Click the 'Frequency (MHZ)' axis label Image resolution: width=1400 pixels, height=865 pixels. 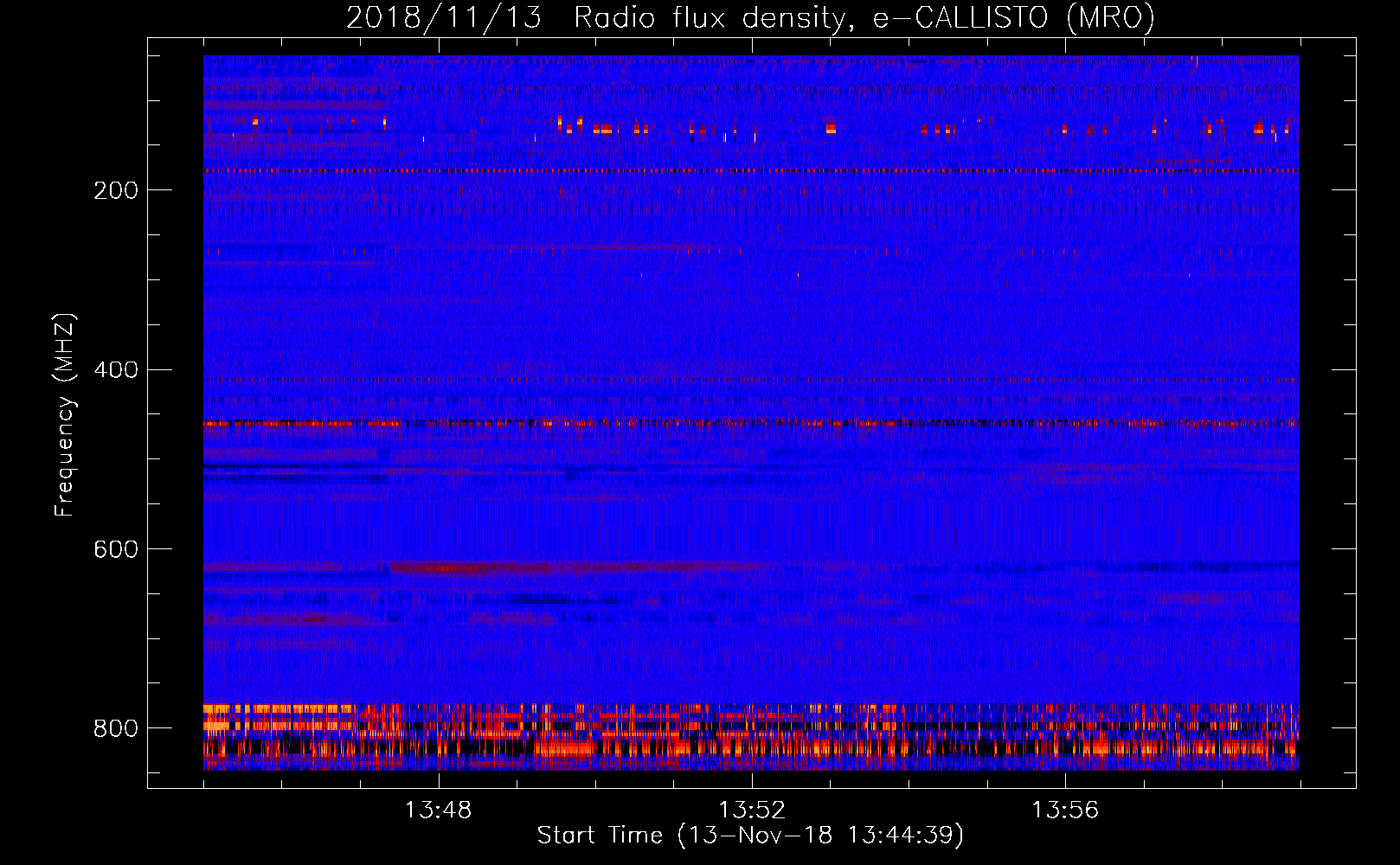point(65,414)
